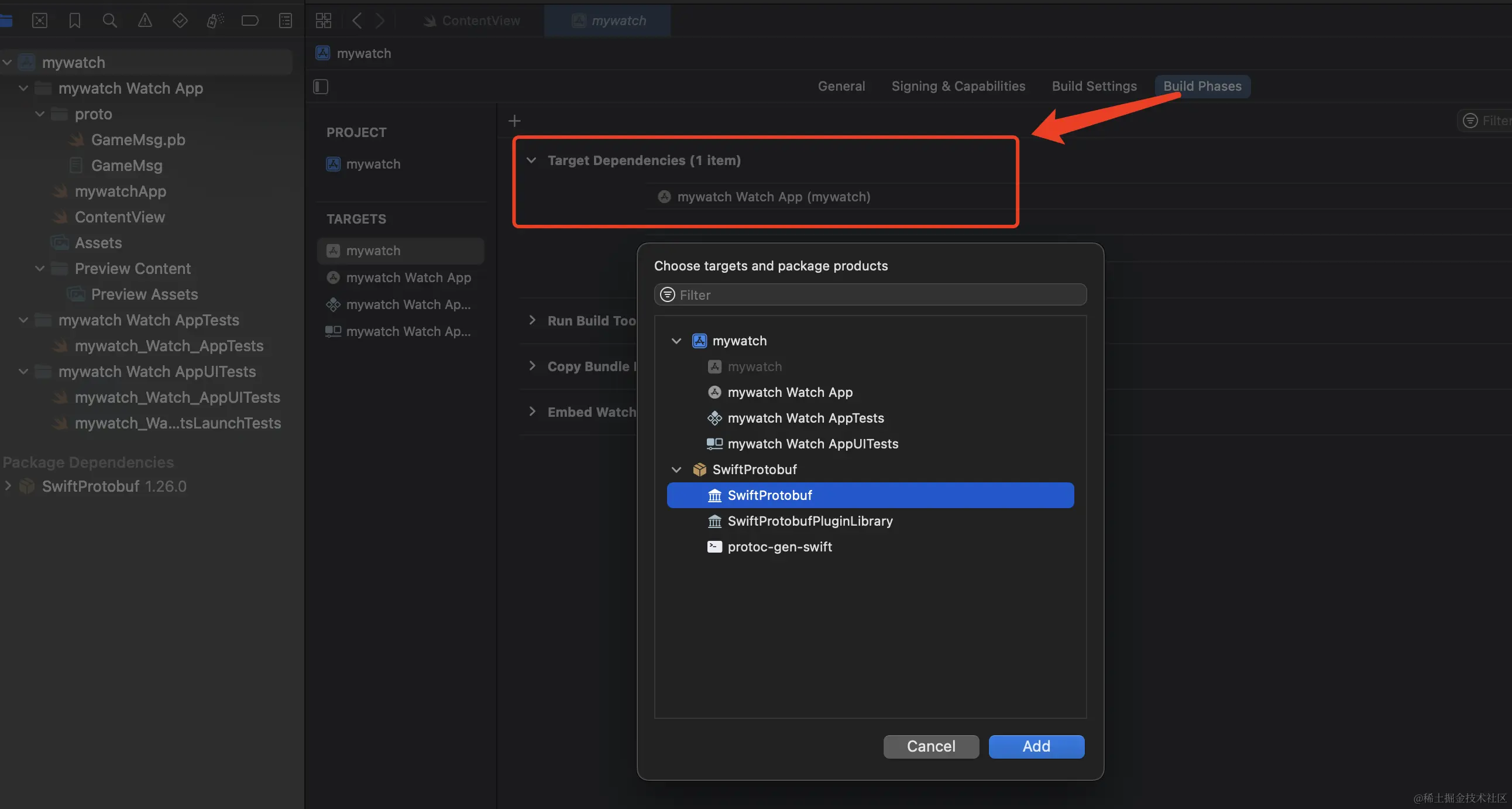Open the bookmark navigator icon
Image resolution: width=1512 pixels, height=809 pixels.
[74, 21]
